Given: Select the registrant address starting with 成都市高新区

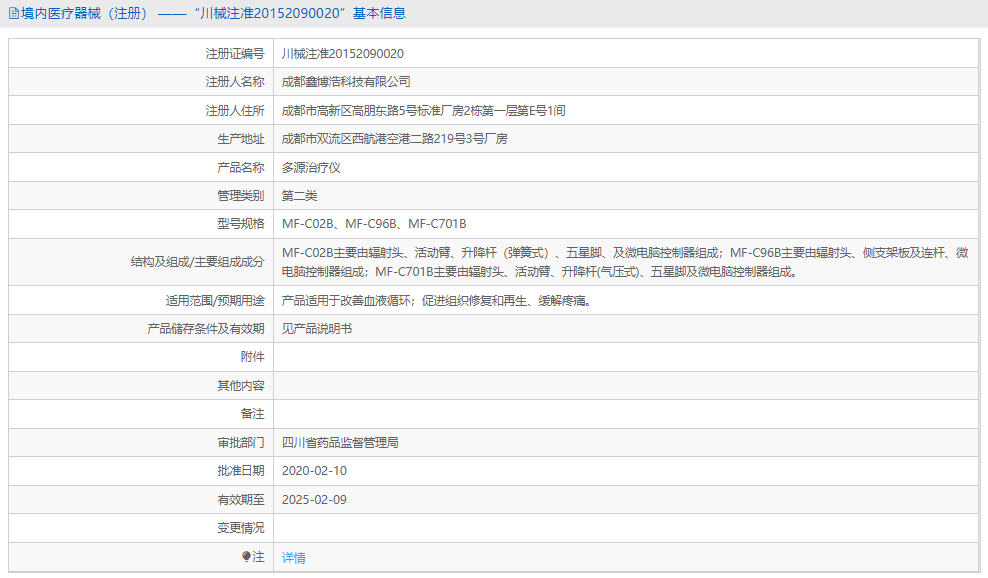Looking at the screenshot, I should coord(423,111).
